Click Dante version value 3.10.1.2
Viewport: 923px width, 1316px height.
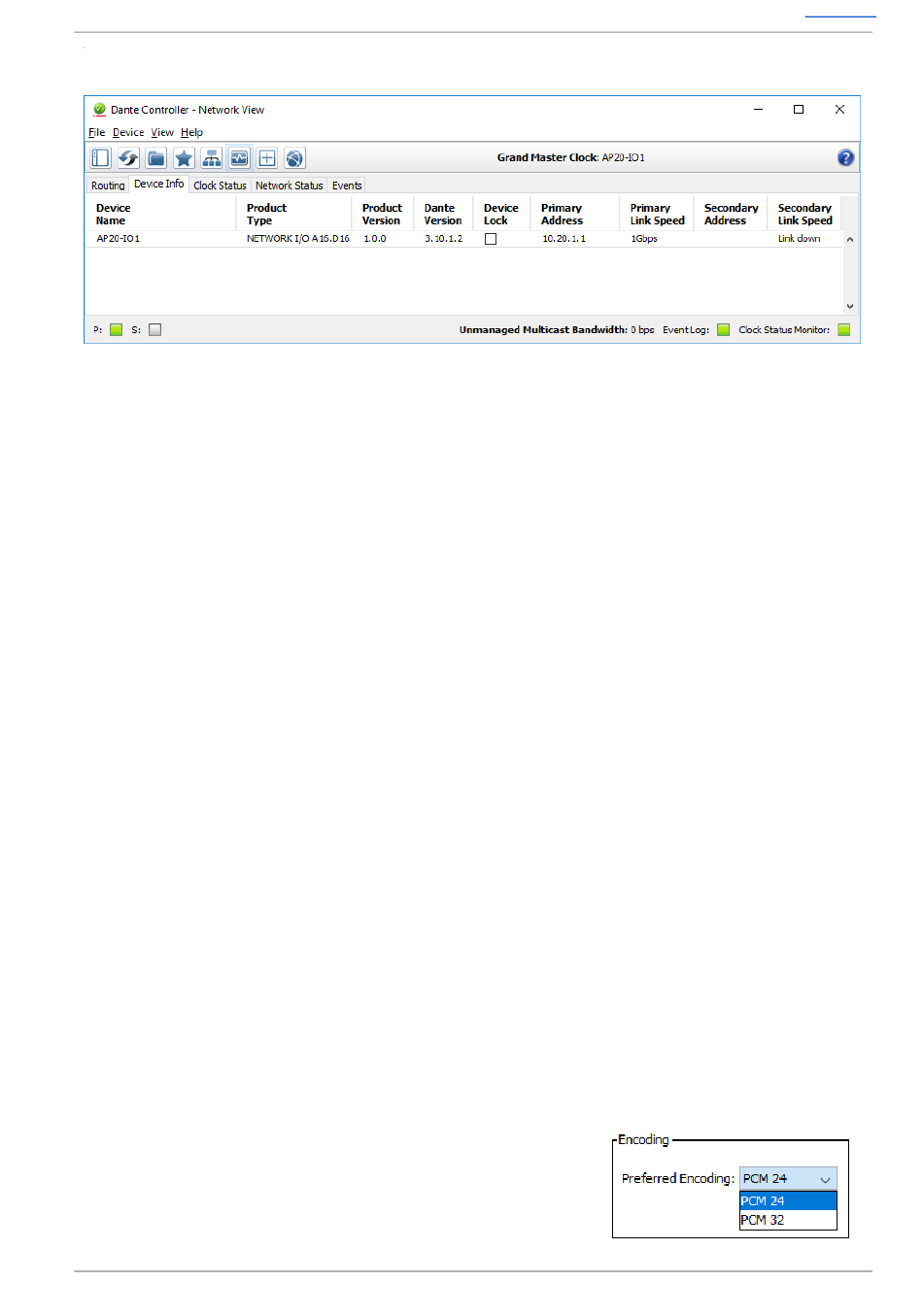click(444, 239)
